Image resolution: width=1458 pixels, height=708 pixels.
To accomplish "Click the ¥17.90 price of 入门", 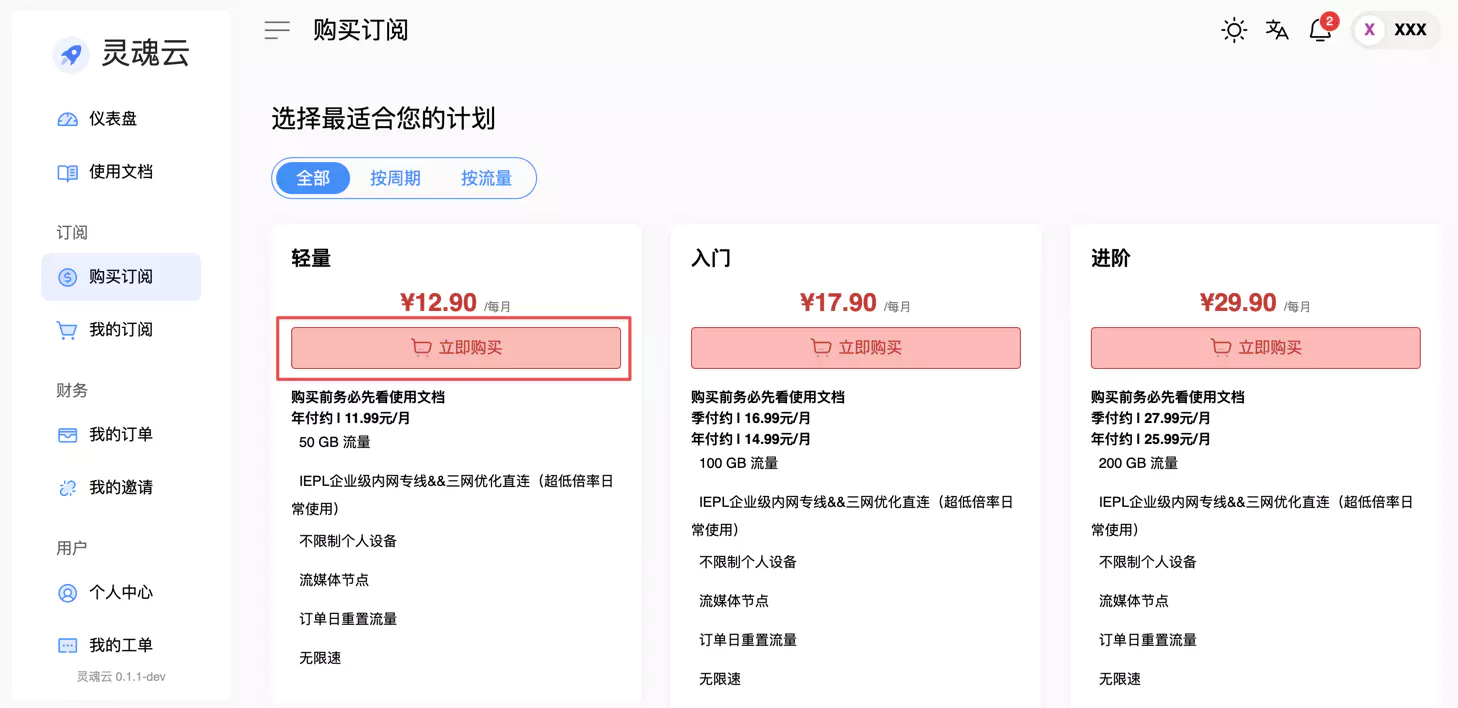I will point(838,302).
